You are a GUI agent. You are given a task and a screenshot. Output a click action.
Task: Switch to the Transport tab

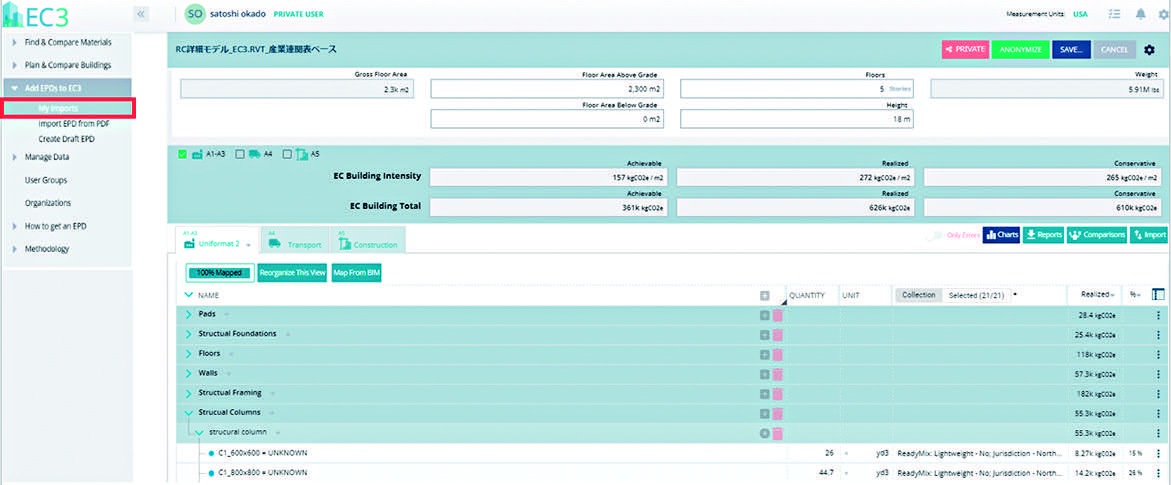(x=296, y=241)
